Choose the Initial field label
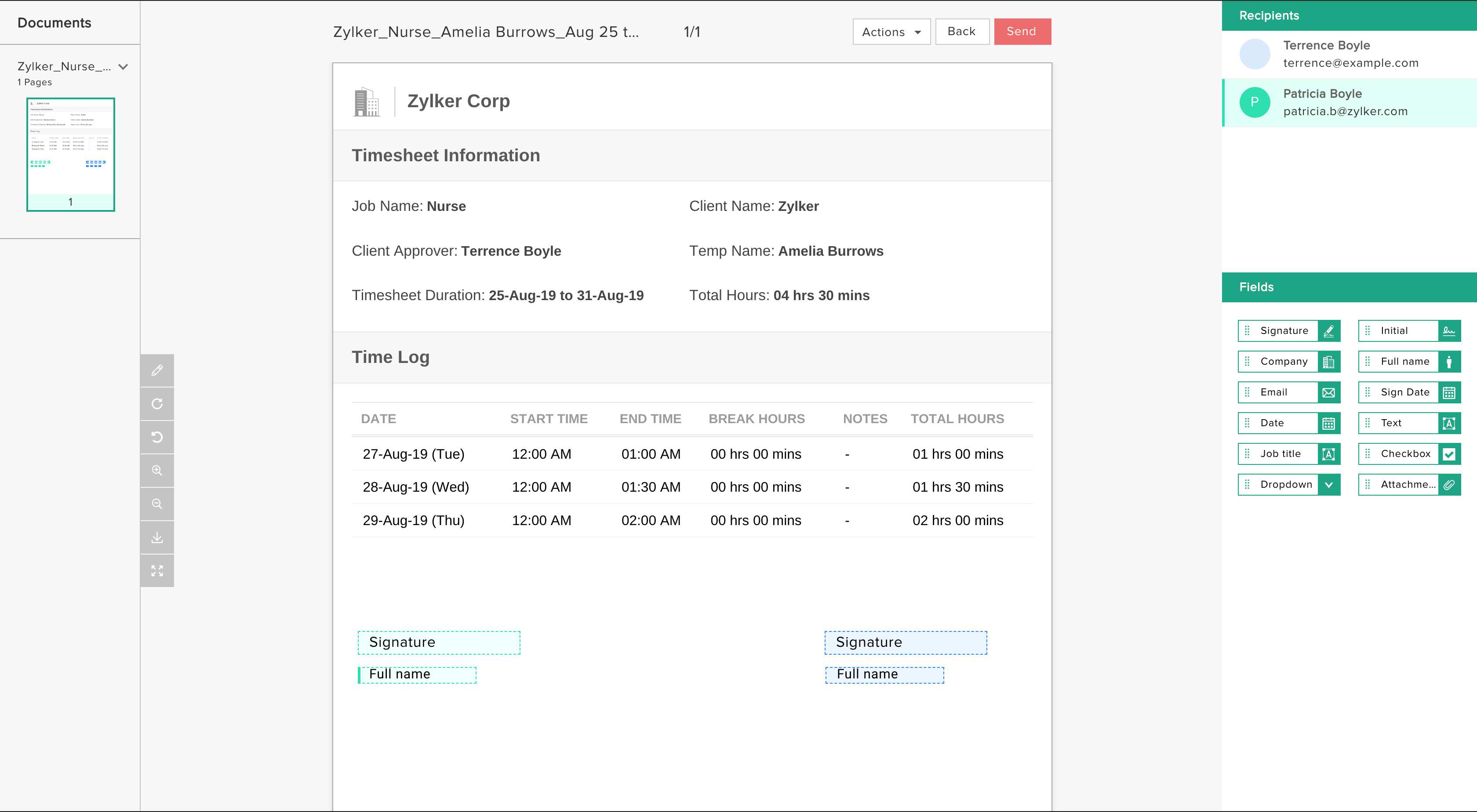This screenshot has height=812, width=1477. click(1394, 331)
